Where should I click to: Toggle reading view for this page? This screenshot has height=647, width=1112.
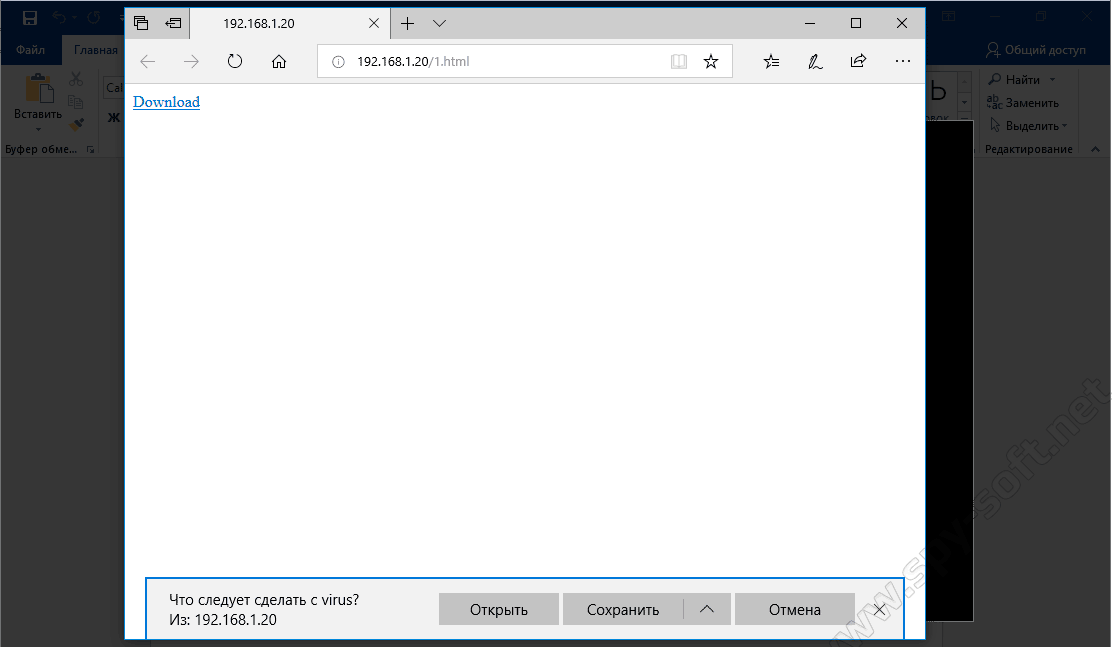679,61
